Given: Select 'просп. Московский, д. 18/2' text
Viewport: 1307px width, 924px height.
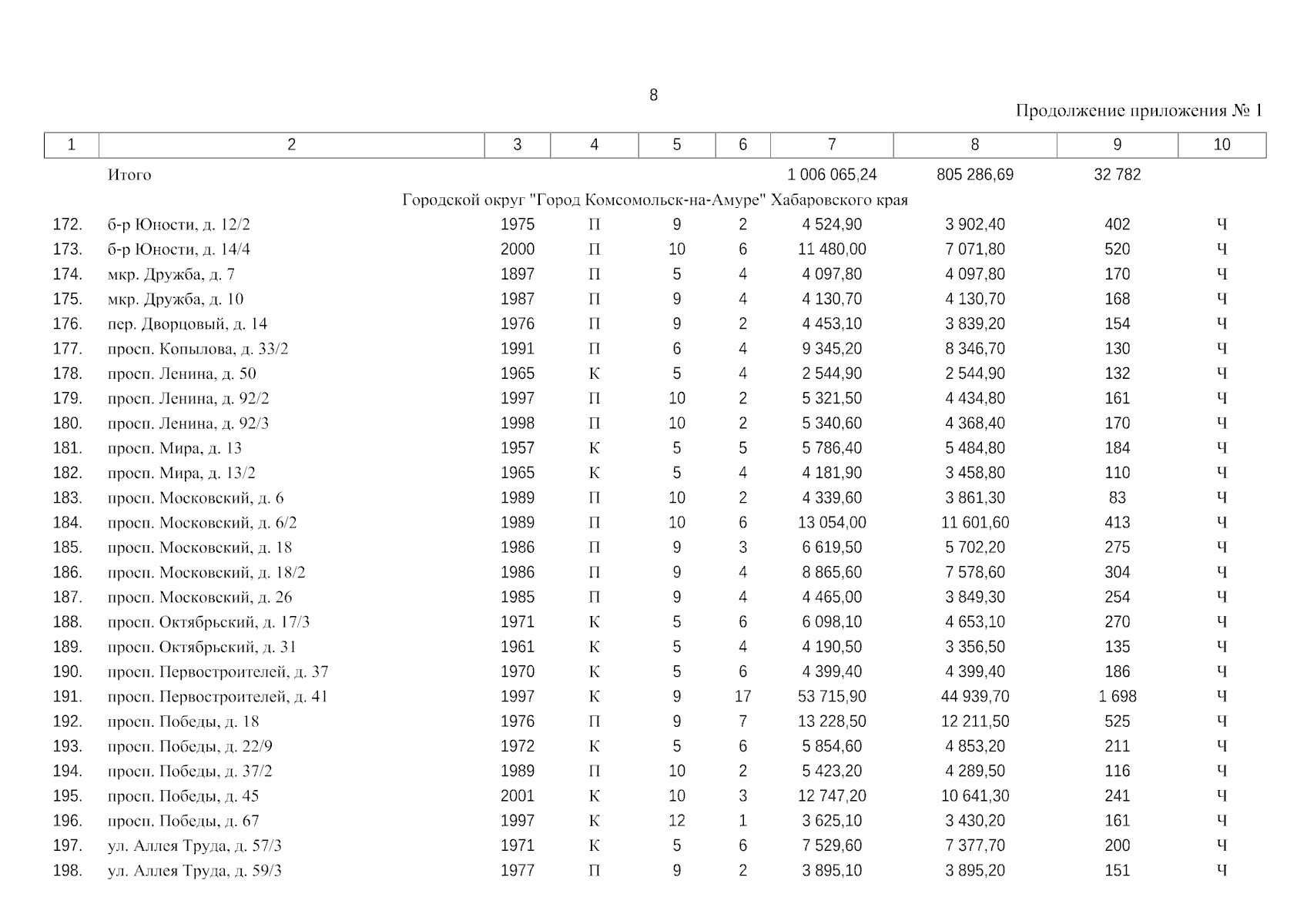Looking at the screenshot, I should [x=206, y=572].
